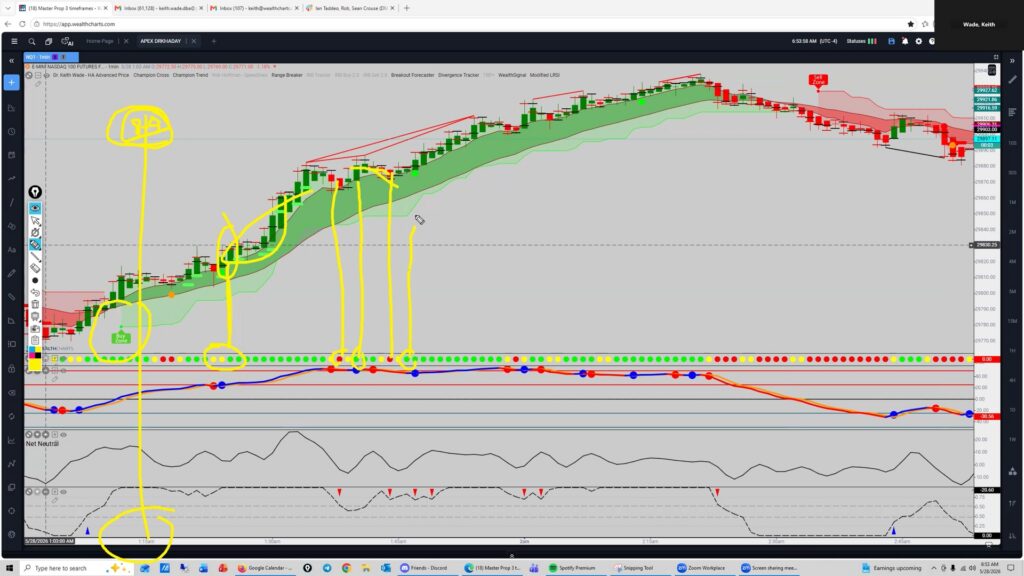The width and height of the screenshot is (1024, 576).
Task: Expand panel via bottom-center up caret
Action: pos(511,556)
